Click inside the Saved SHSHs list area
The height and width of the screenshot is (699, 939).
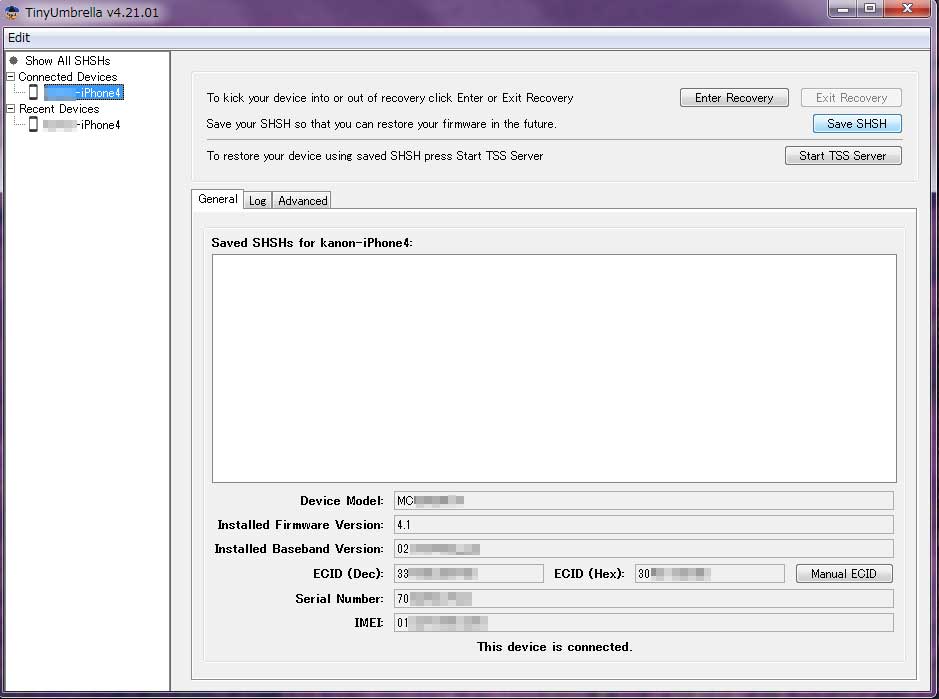point(554,368)
